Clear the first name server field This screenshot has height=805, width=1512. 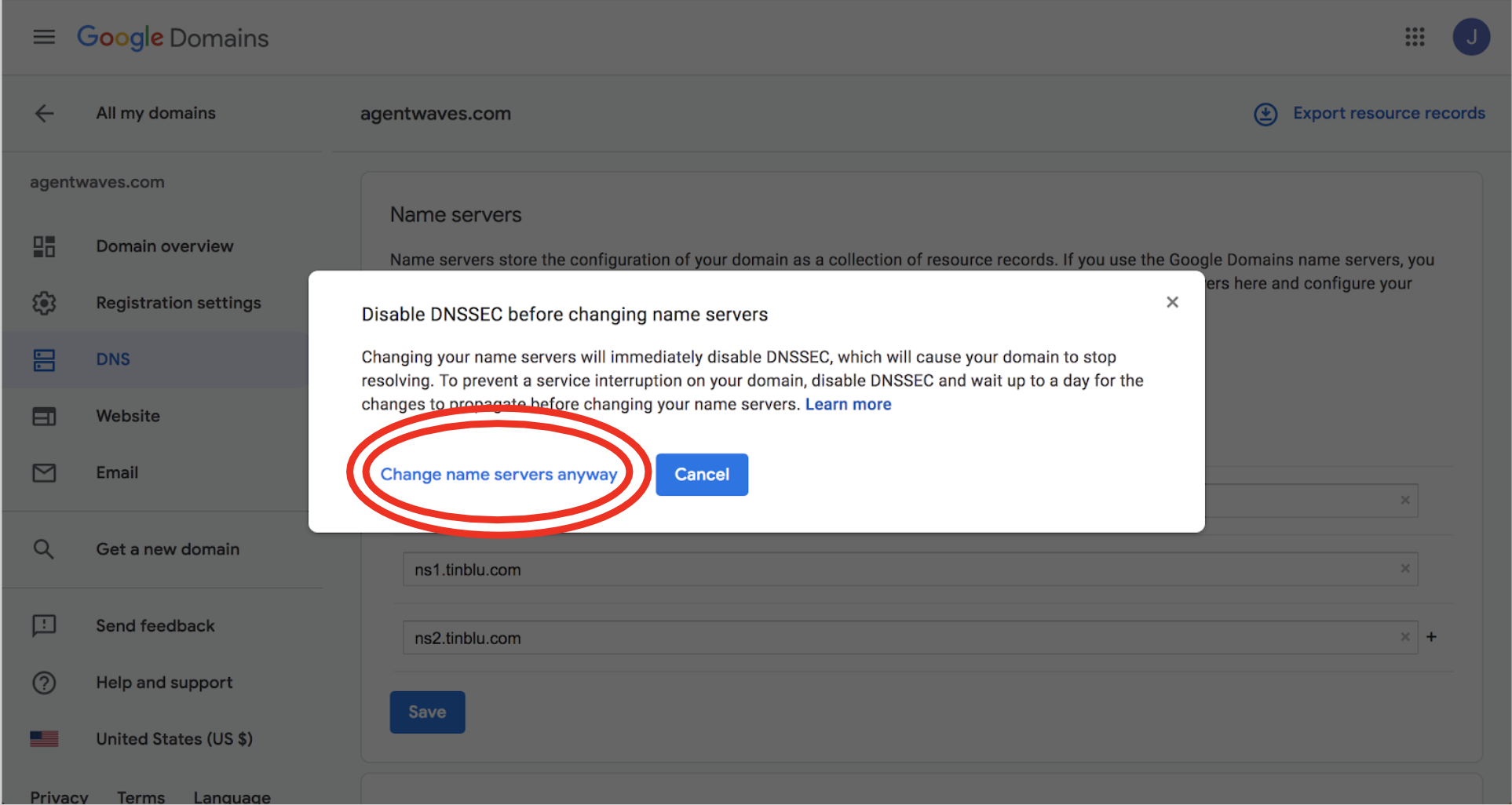pos(1405,501)
